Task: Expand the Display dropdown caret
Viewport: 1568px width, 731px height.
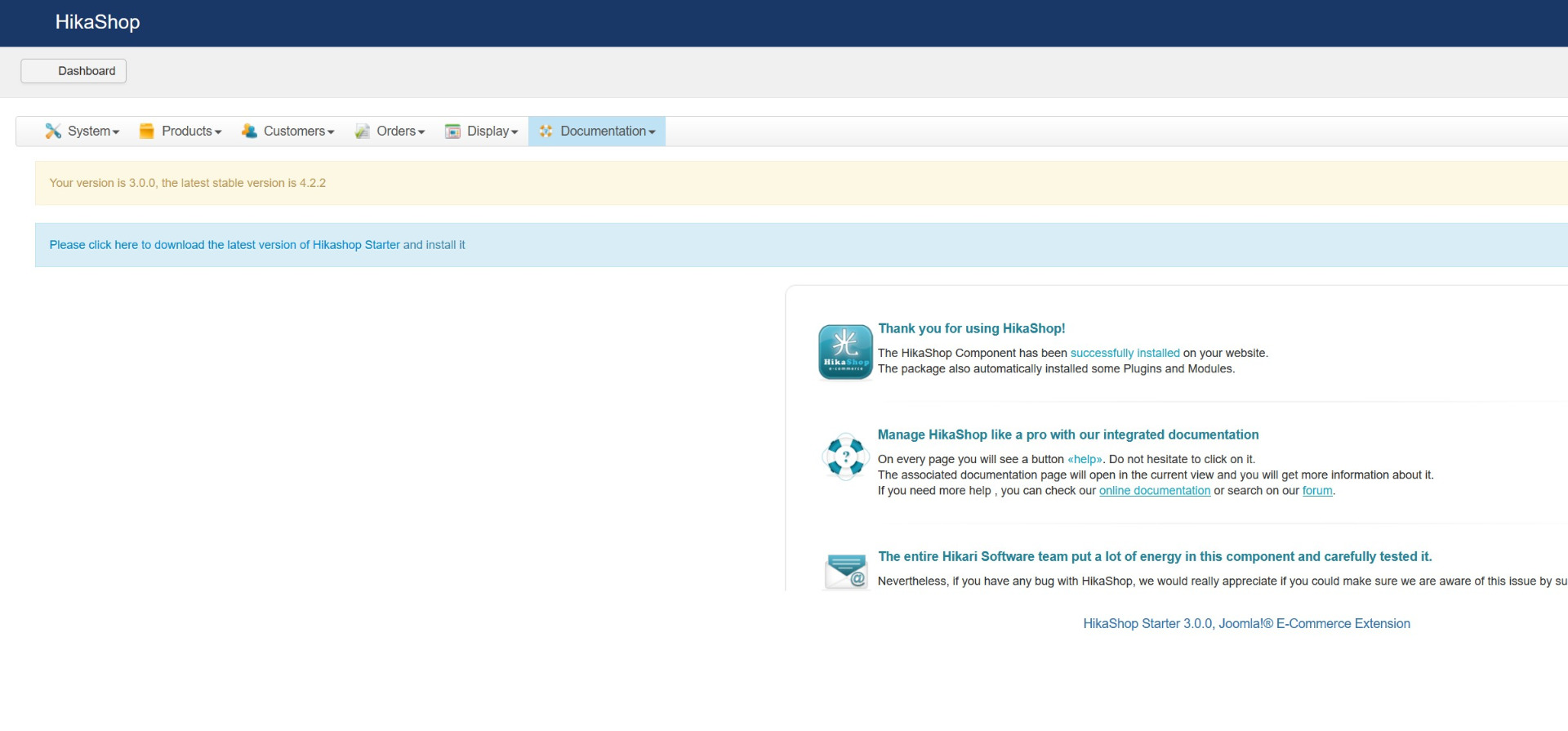Action: tap(514, 132)
